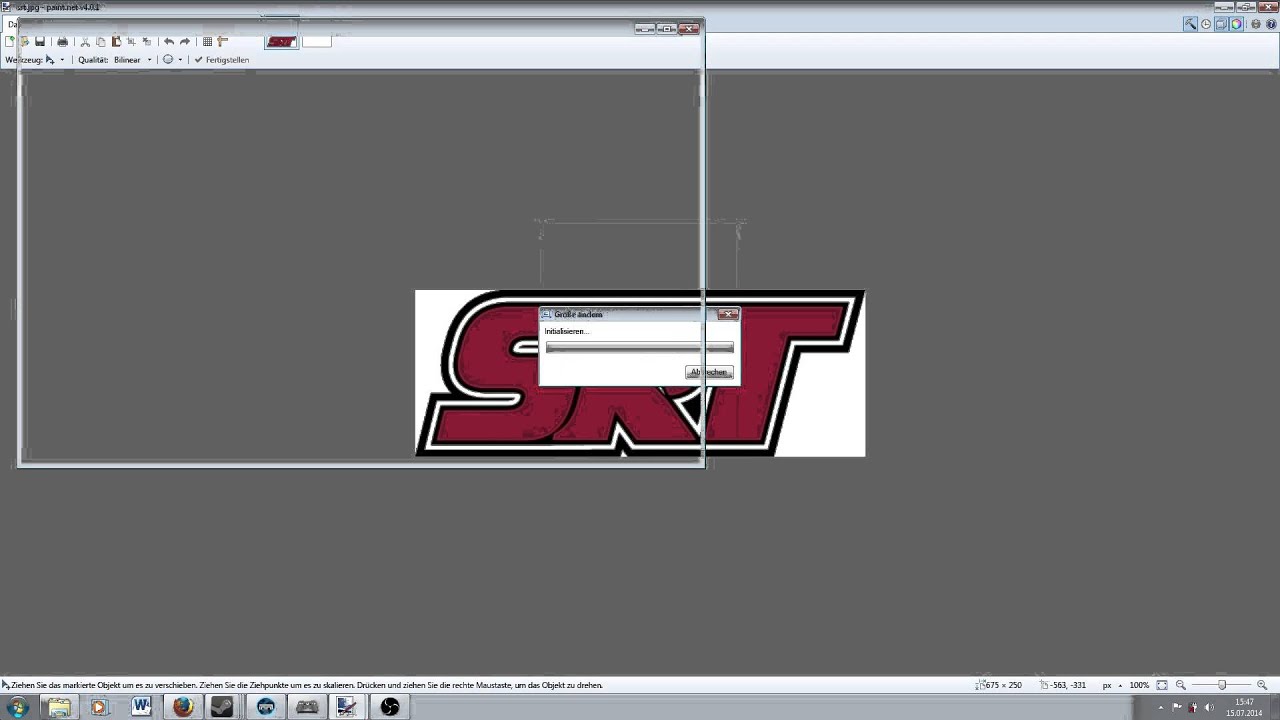This screenshot has height=720, width=1280.
Task: Open the media player taskbar icon
Action: [99, 707]
